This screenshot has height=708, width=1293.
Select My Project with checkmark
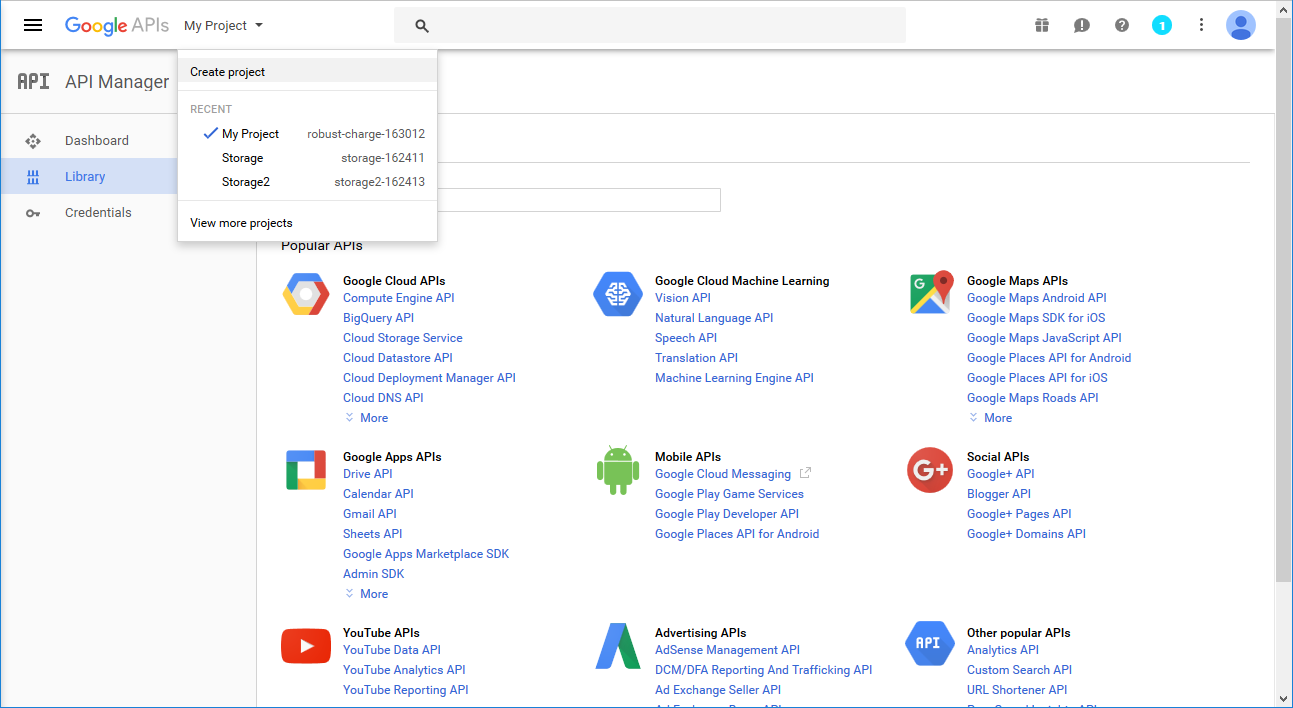[x=250, y=134]
